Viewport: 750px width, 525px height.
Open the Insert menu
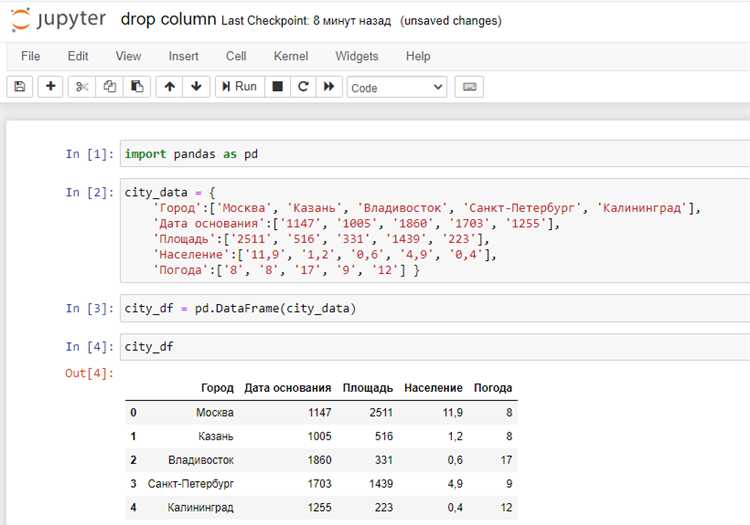183,56
